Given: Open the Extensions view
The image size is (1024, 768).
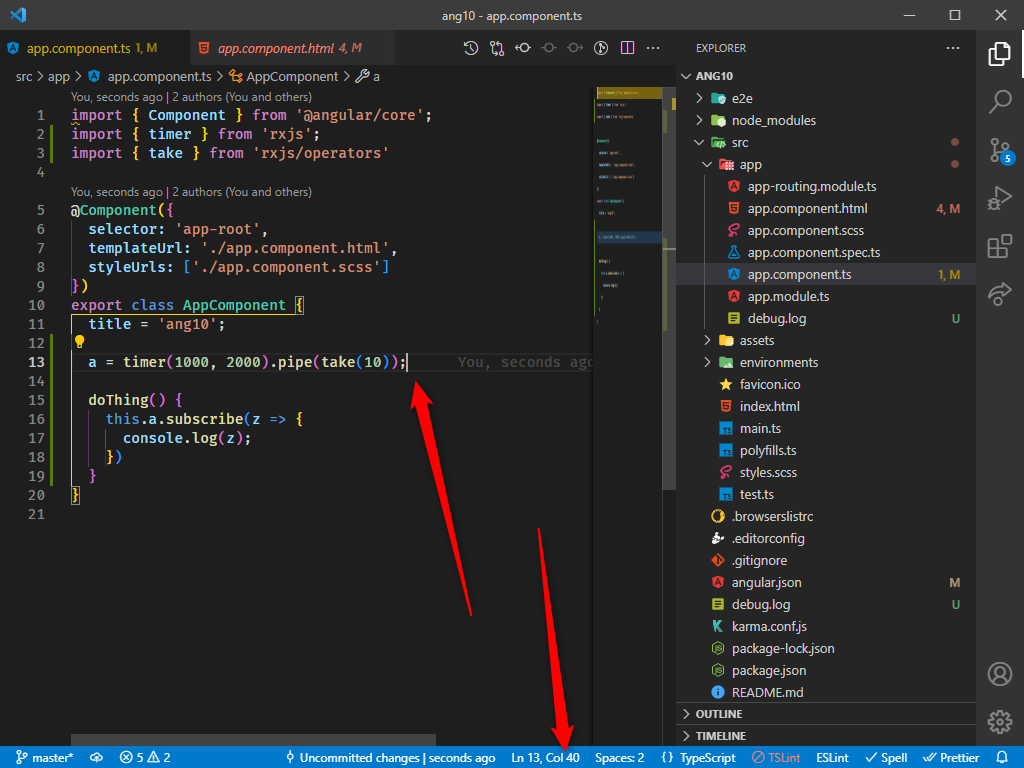Looking at the screenshot, I should click(x=999, y=245).
